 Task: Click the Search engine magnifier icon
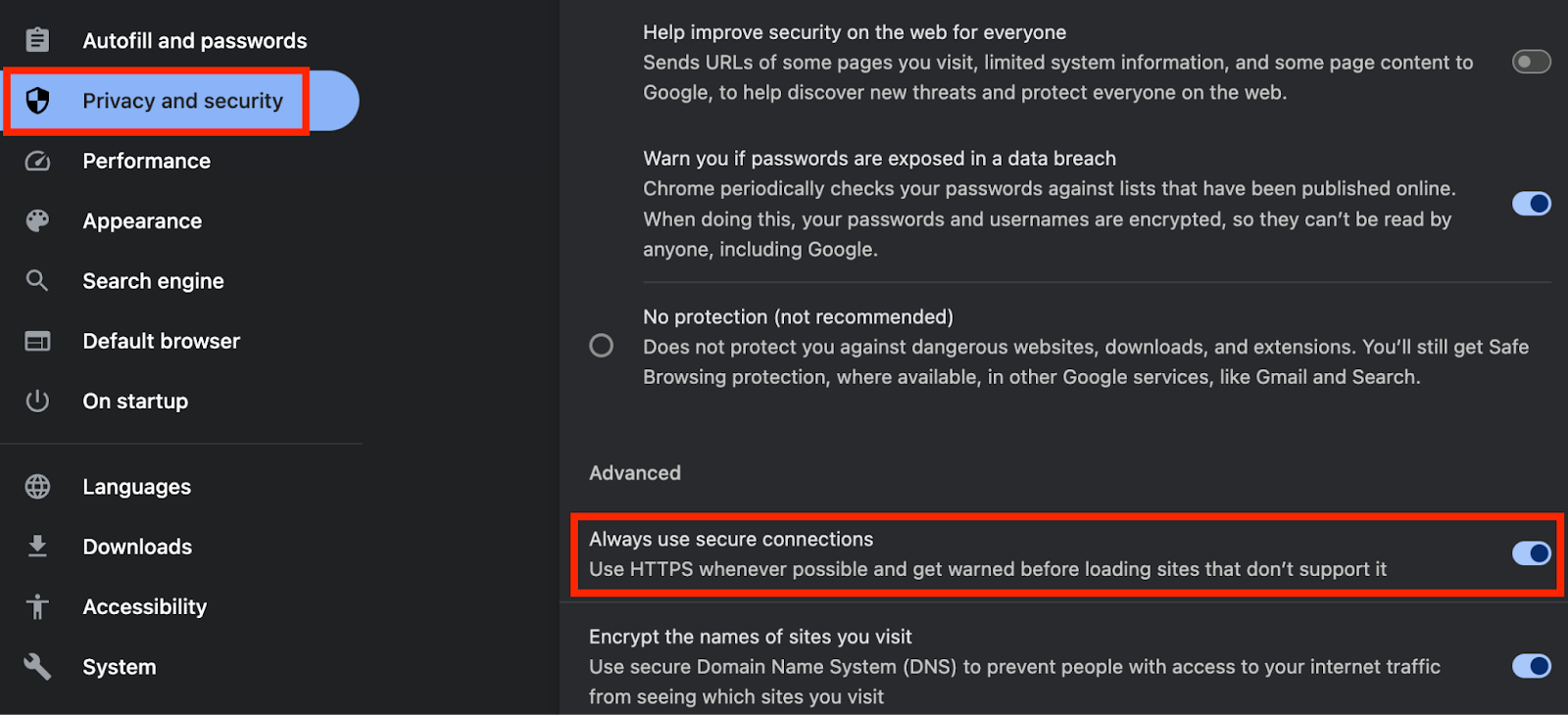pos(37,281)
